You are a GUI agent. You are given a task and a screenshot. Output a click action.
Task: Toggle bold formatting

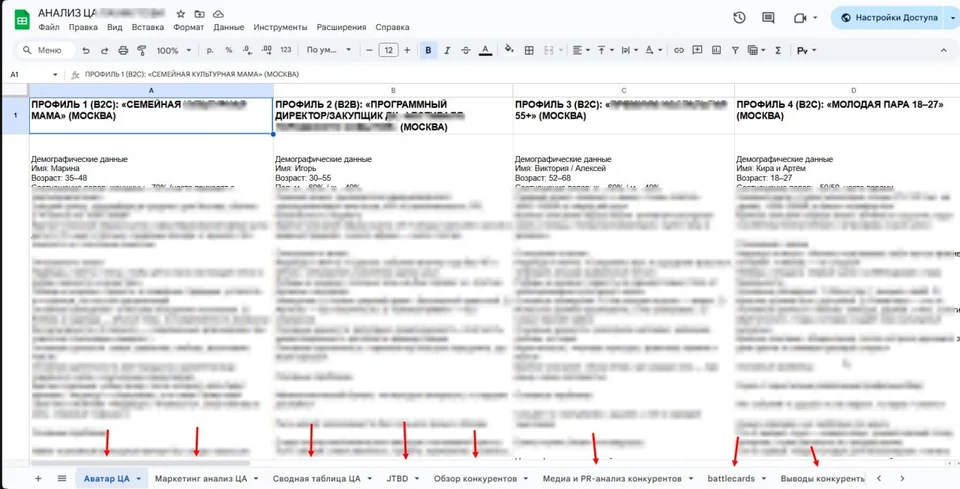[429, 50]
